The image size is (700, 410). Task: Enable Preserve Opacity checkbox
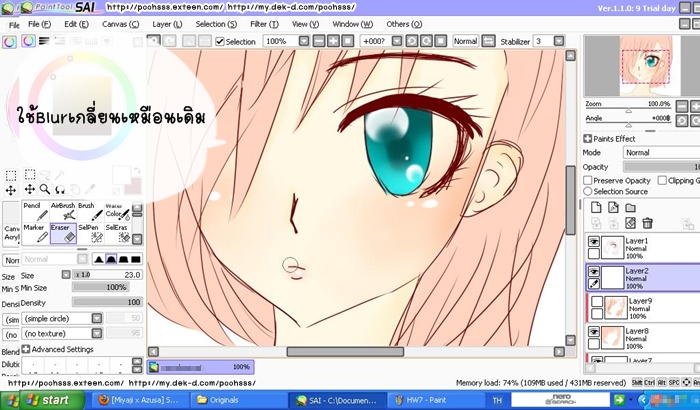588,180
